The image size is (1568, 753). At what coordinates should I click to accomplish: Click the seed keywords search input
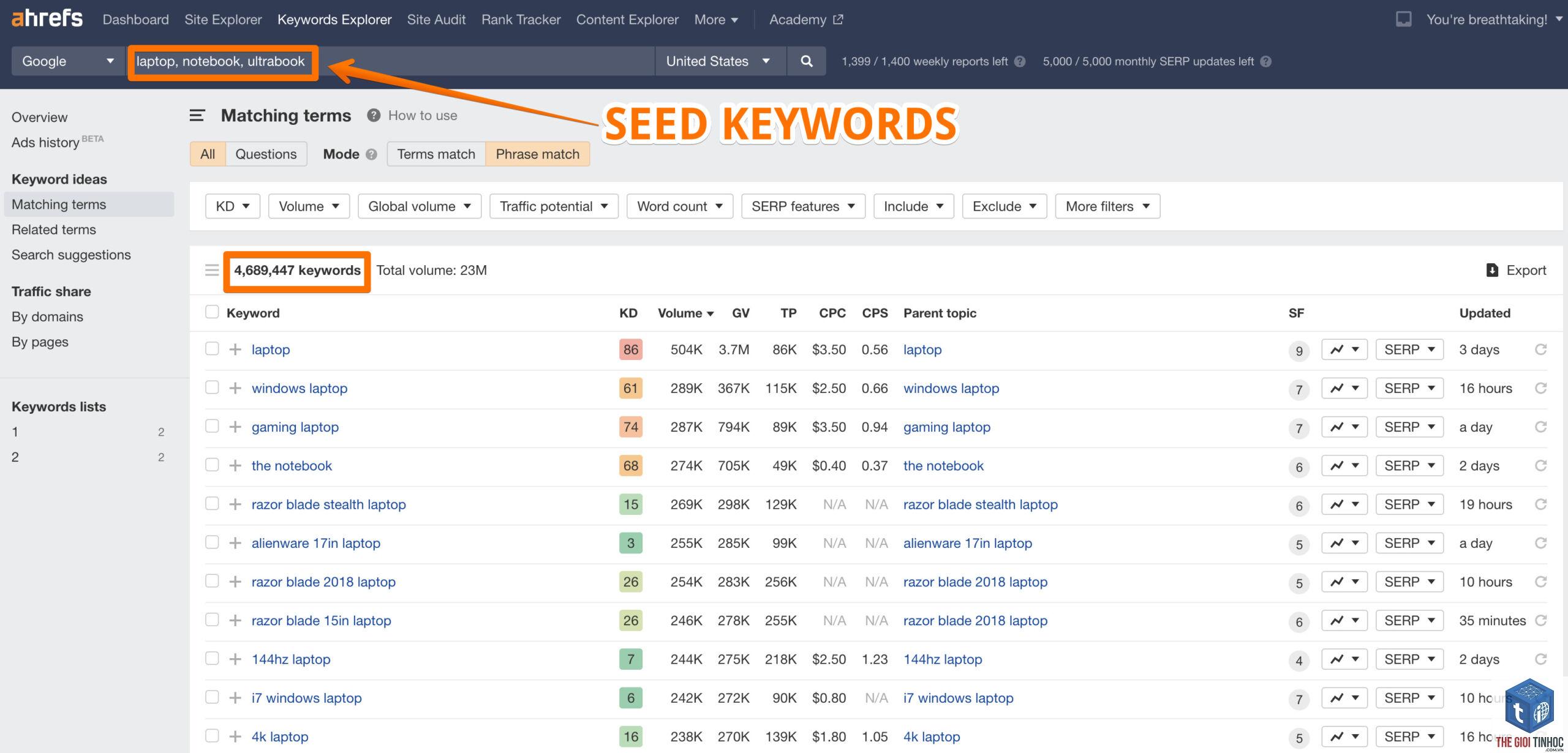pyautogui.click(x=391, y=61)
